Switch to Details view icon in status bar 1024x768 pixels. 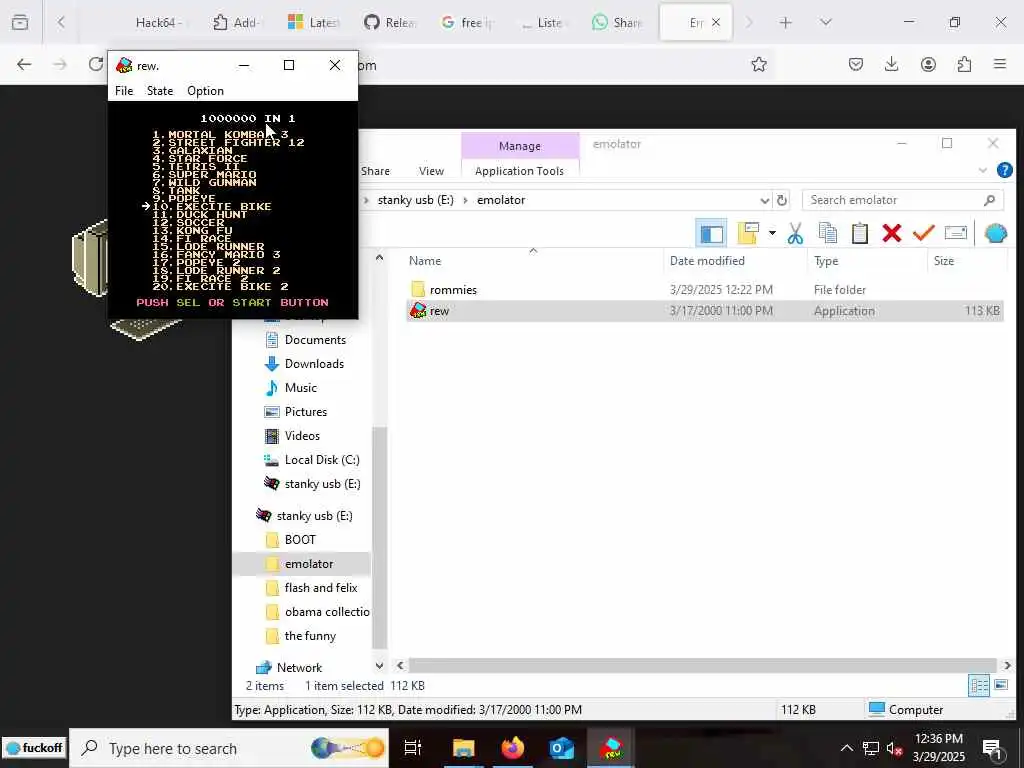click(x=979, y=685)
